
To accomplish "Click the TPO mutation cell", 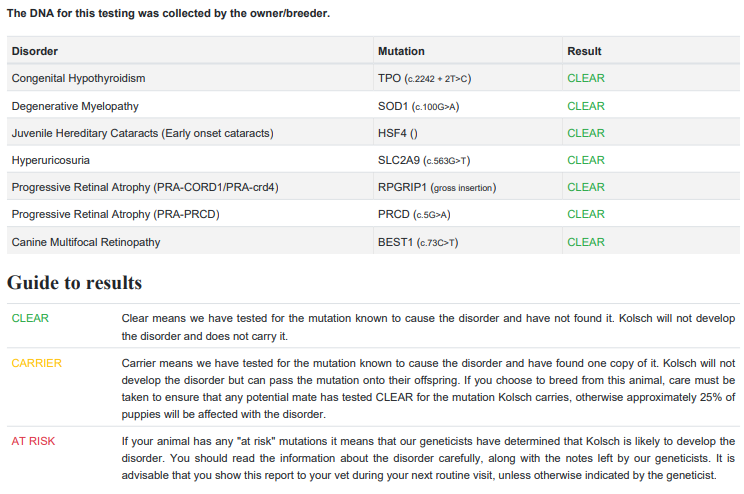I will click(424, 78).
